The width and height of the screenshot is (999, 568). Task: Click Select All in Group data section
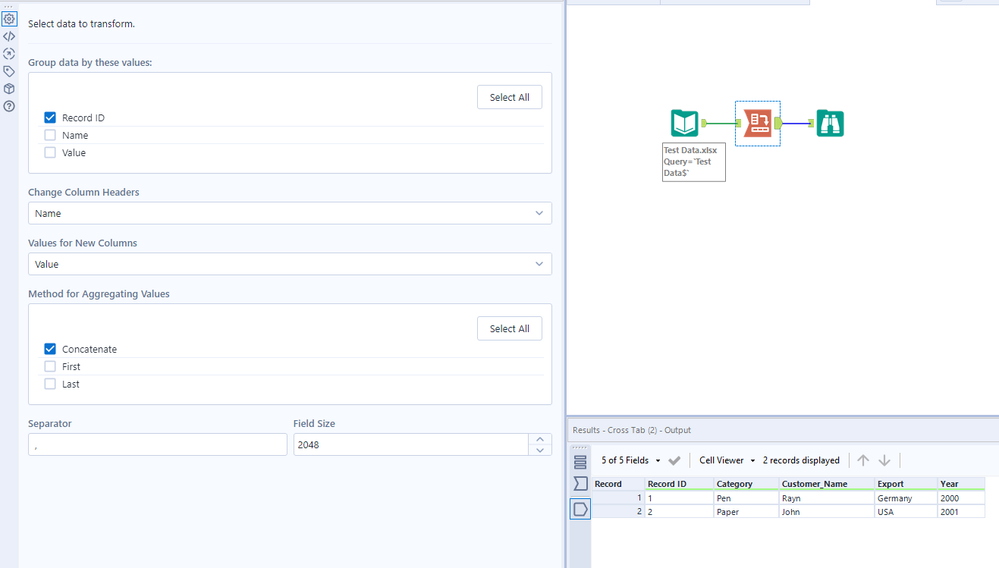pyautogui.click(x=510, y=97)
